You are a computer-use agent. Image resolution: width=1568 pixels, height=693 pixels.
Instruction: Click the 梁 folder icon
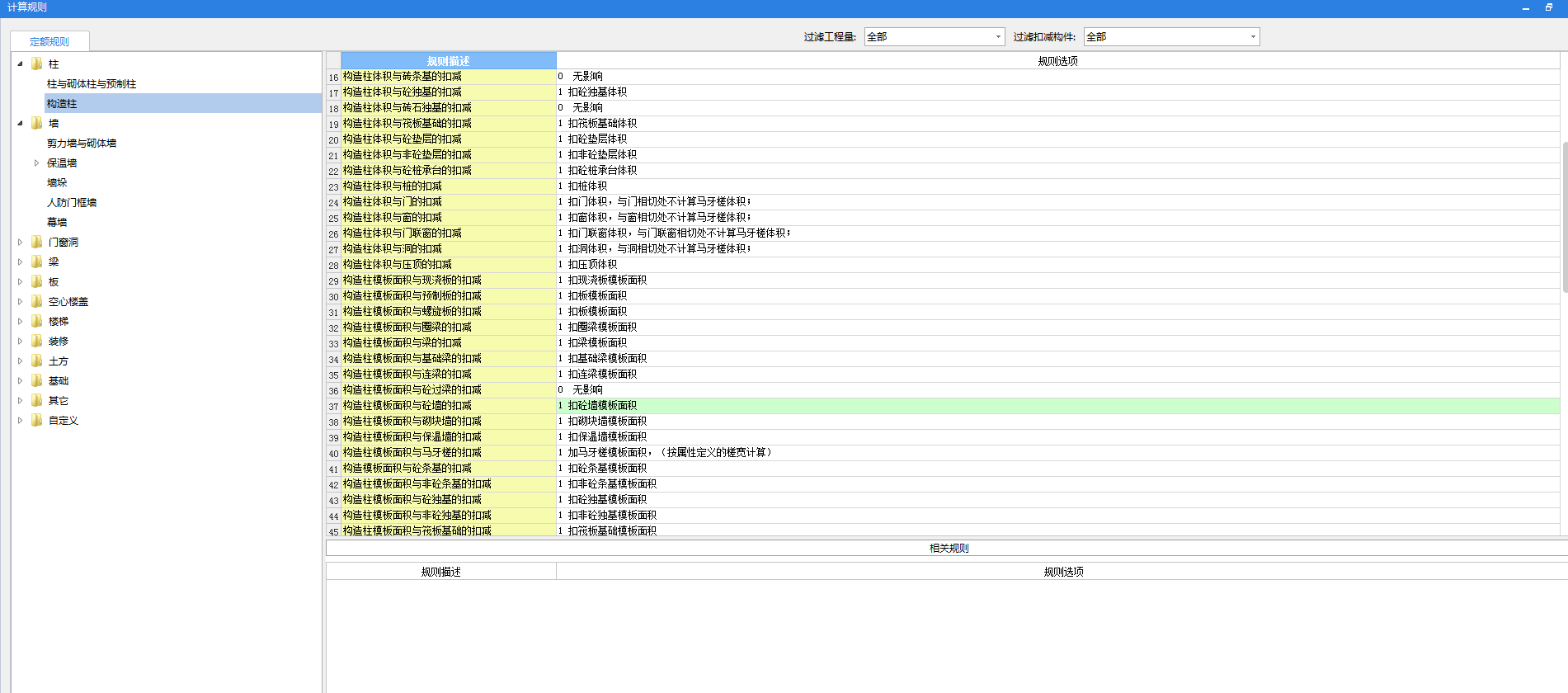tap(36, 262)
